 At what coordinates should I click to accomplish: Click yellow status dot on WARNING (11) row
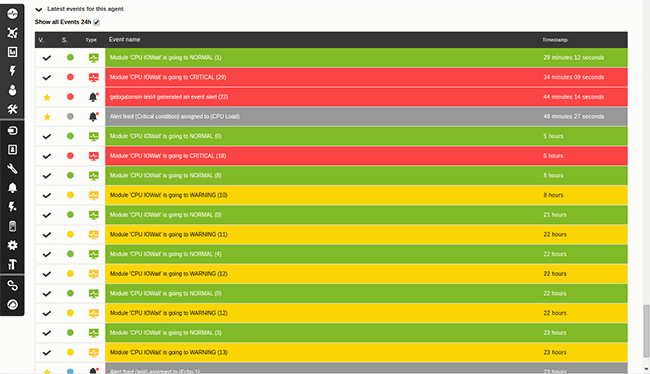pos(70,235)
